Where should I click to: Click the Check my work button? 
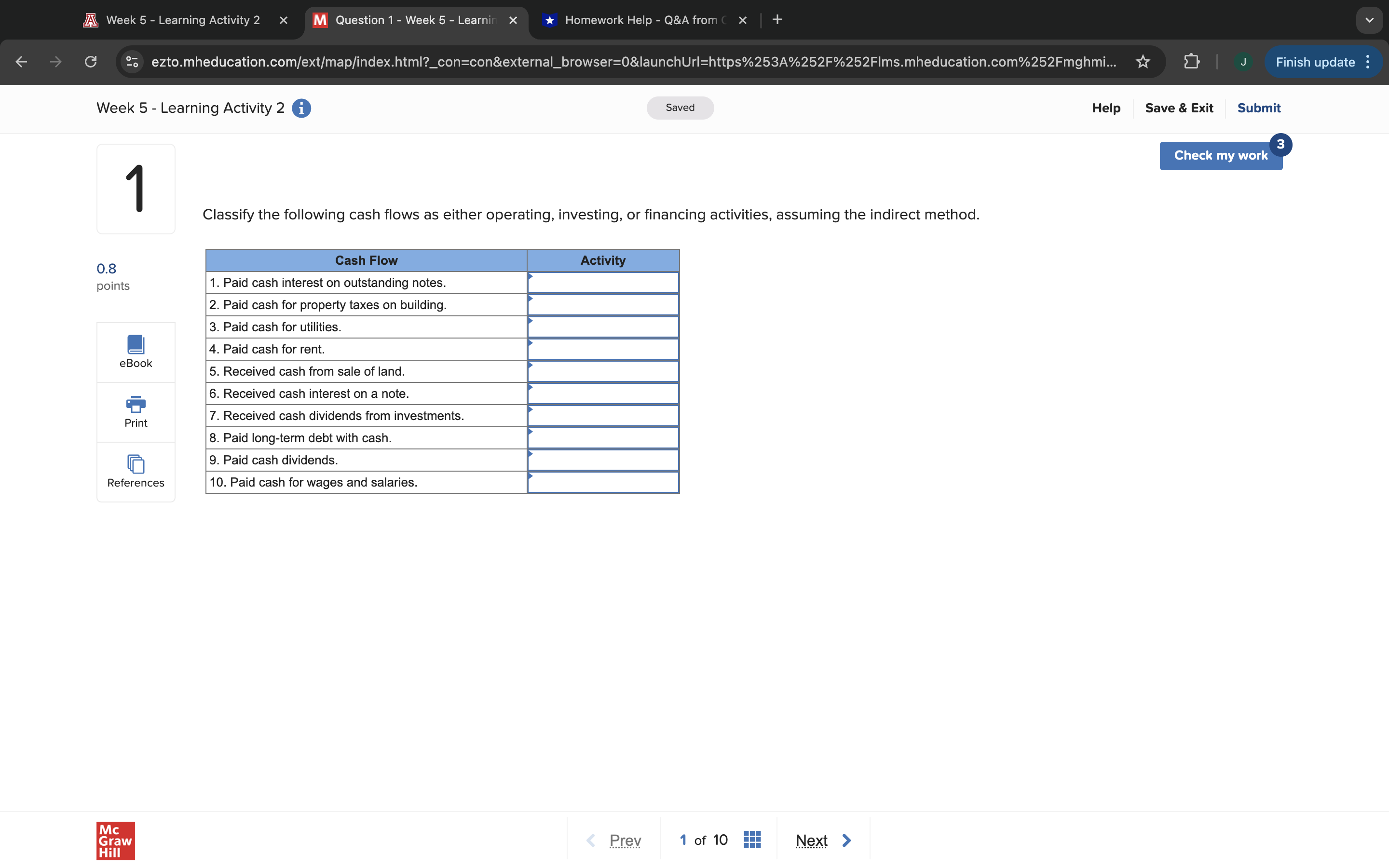coord(1220,156)
